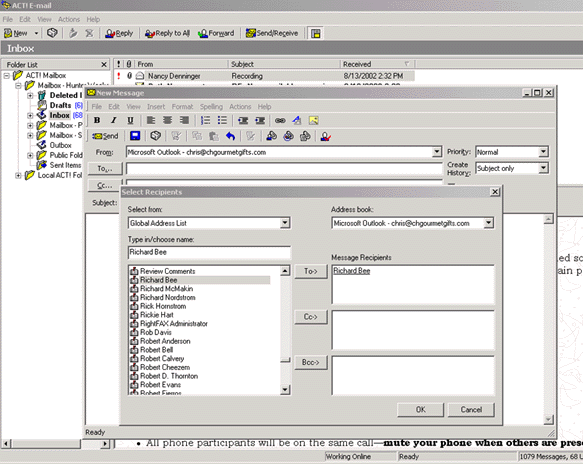Click the Send button
The height and width of the screenshot is (464, 583).
pos(105,136)
